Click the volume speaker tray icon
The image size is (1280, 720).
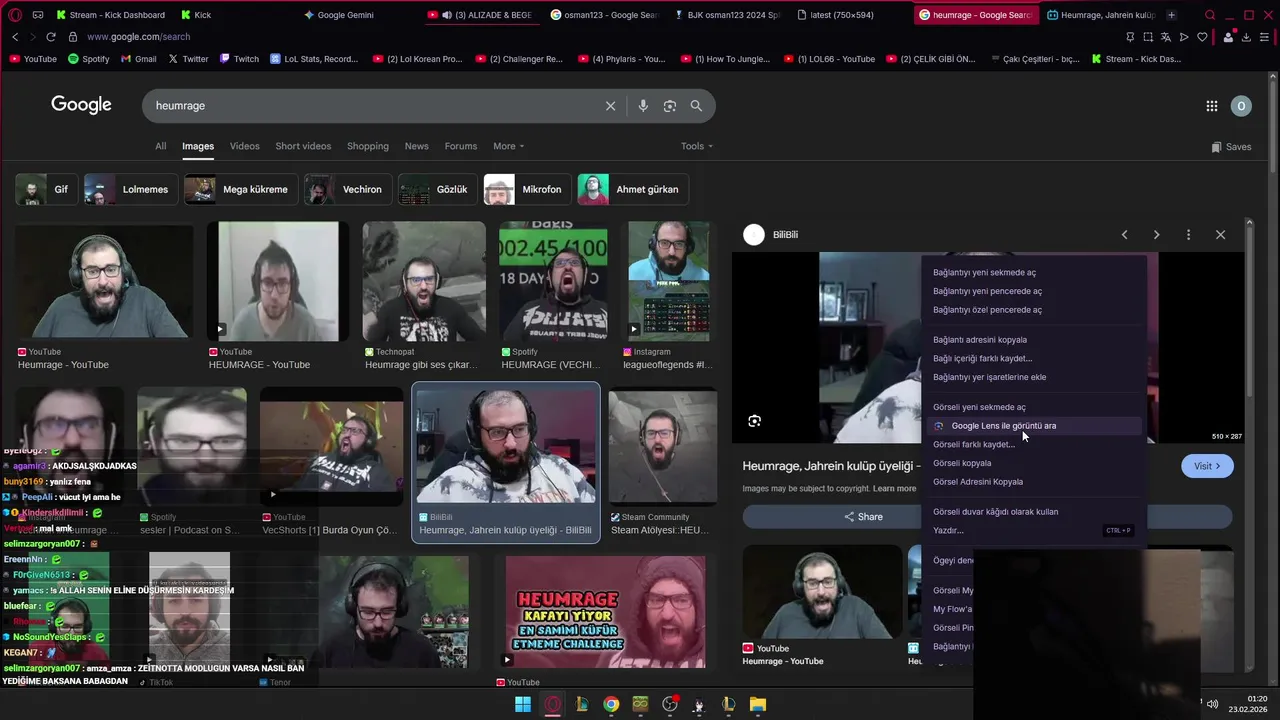point(1213,704)
